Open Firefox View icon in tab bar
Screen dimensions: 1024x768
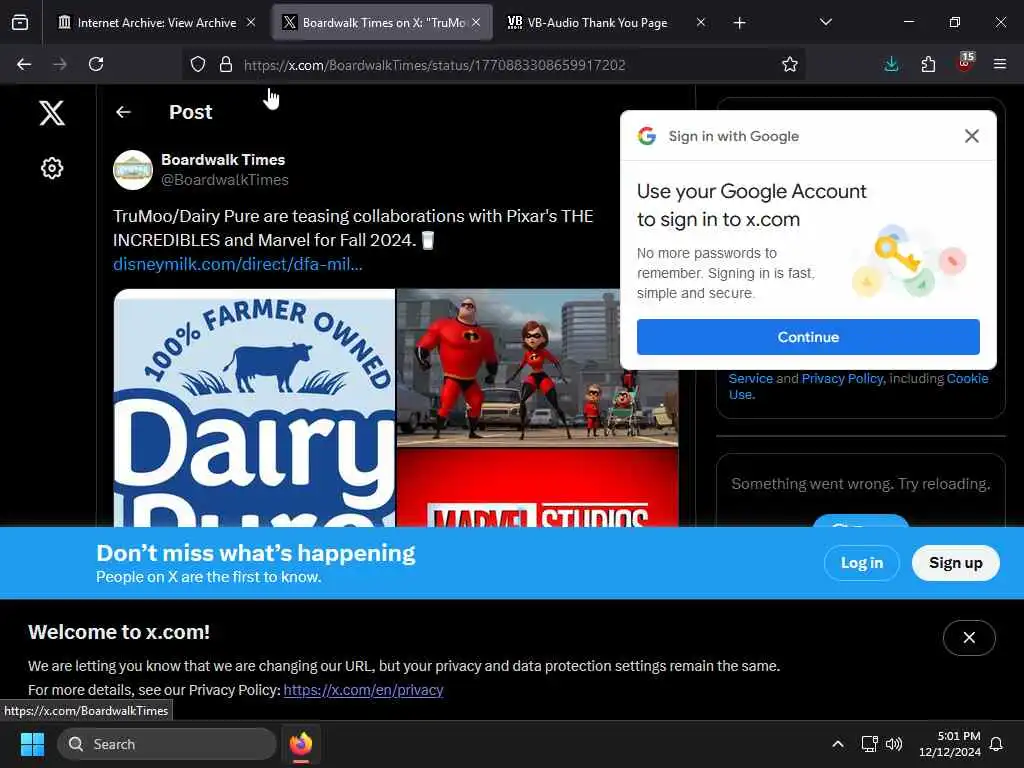coord(20,23)
